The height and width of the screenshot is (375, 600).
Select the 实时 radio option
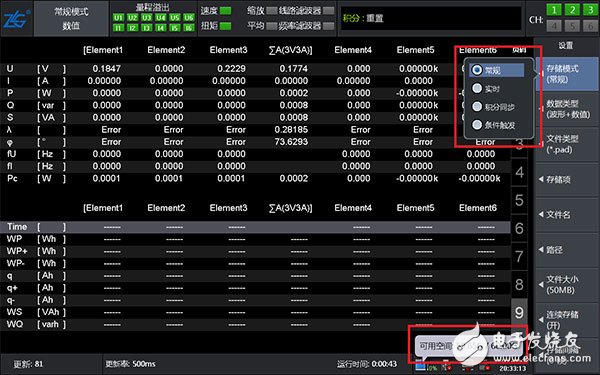477,88
